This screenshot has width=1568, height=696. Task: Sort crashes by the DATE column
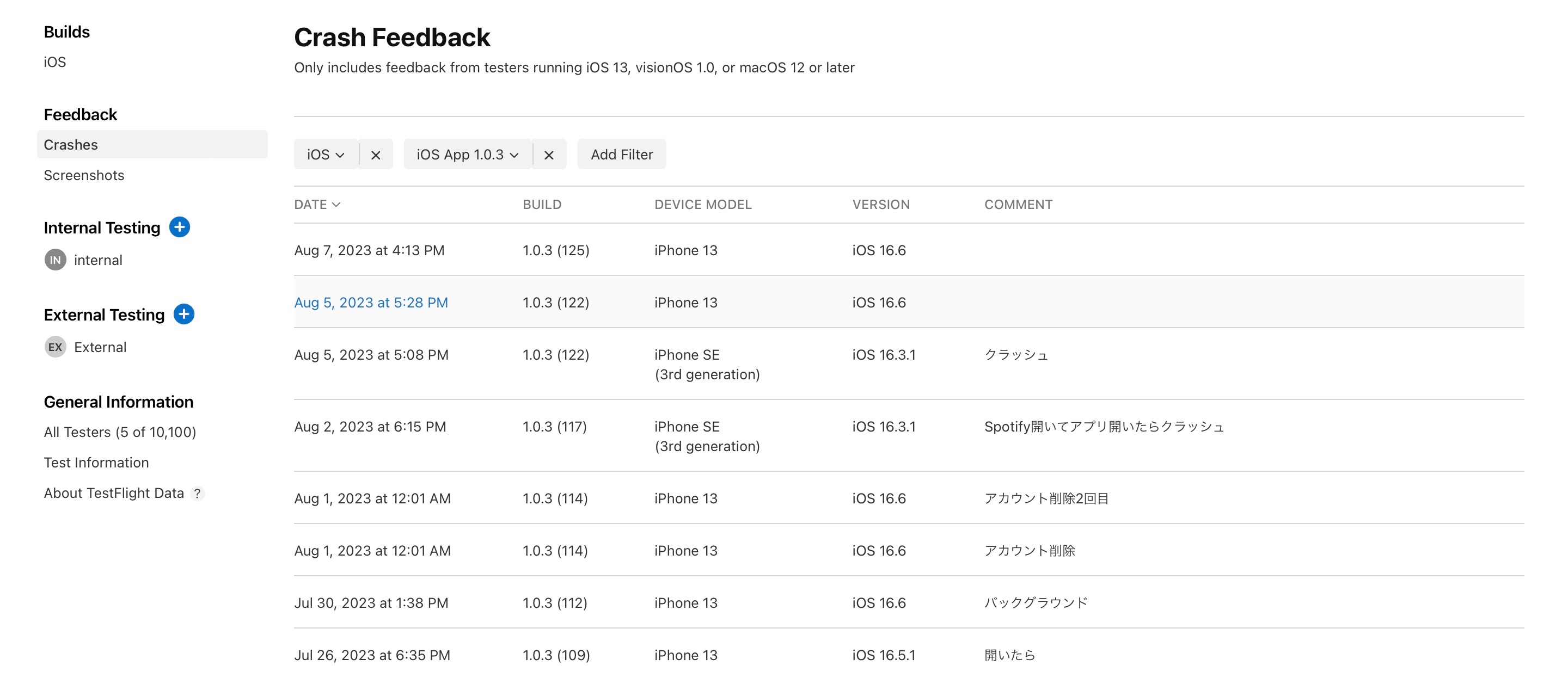click(x=317, y=205)
